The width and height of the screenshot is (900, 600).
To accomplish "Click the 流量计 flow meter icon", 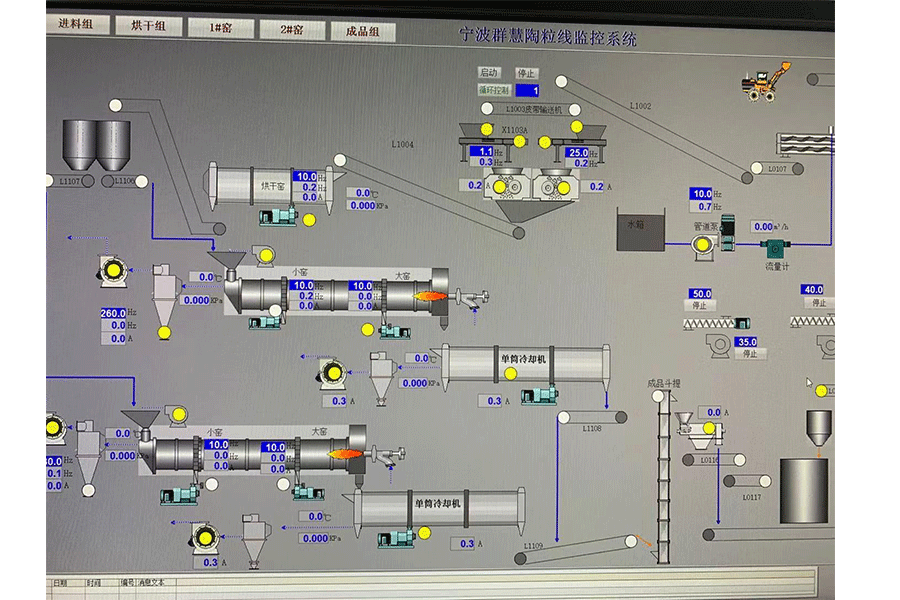I will click(775, 249).
